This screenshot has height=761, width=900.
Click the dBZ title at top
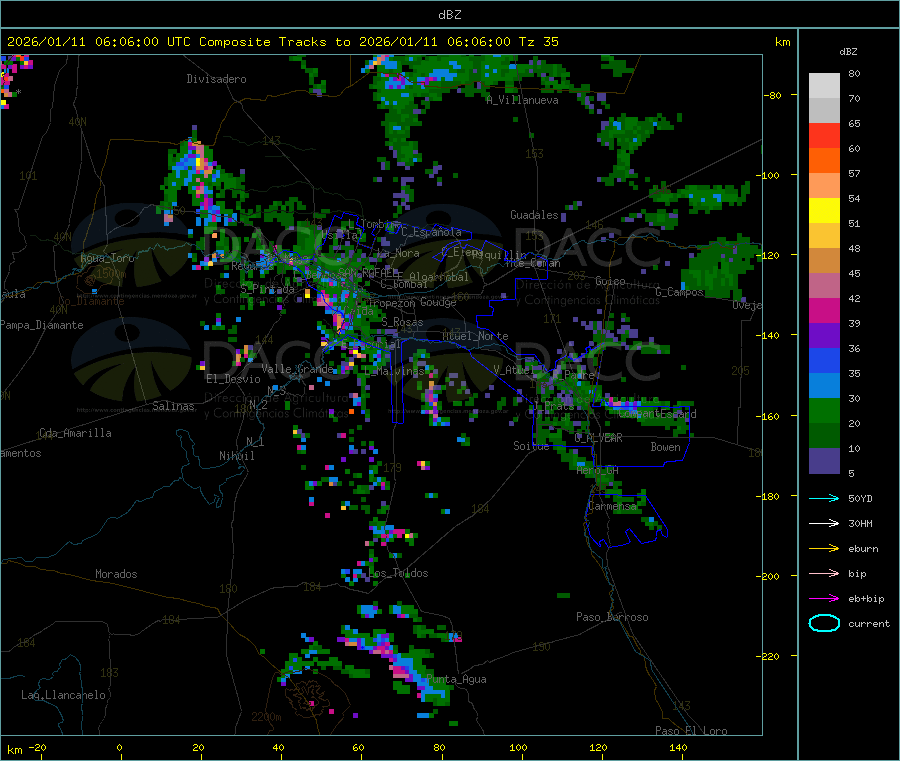pyautogui.click(x=449, y=15)
